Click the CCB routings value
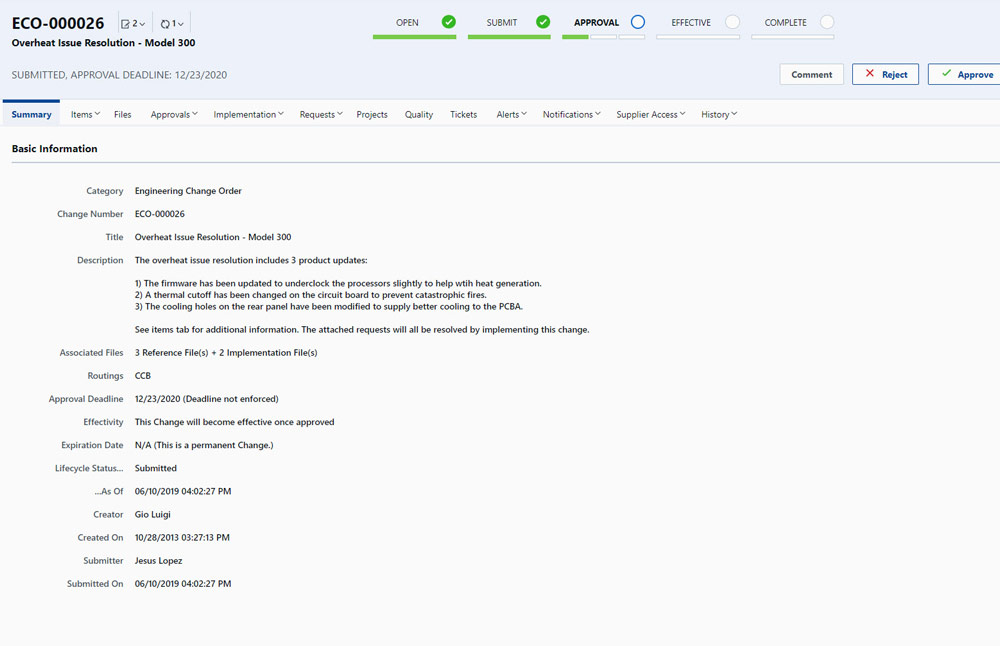This screenshot has height=646, width=1000. pos(143,375)
